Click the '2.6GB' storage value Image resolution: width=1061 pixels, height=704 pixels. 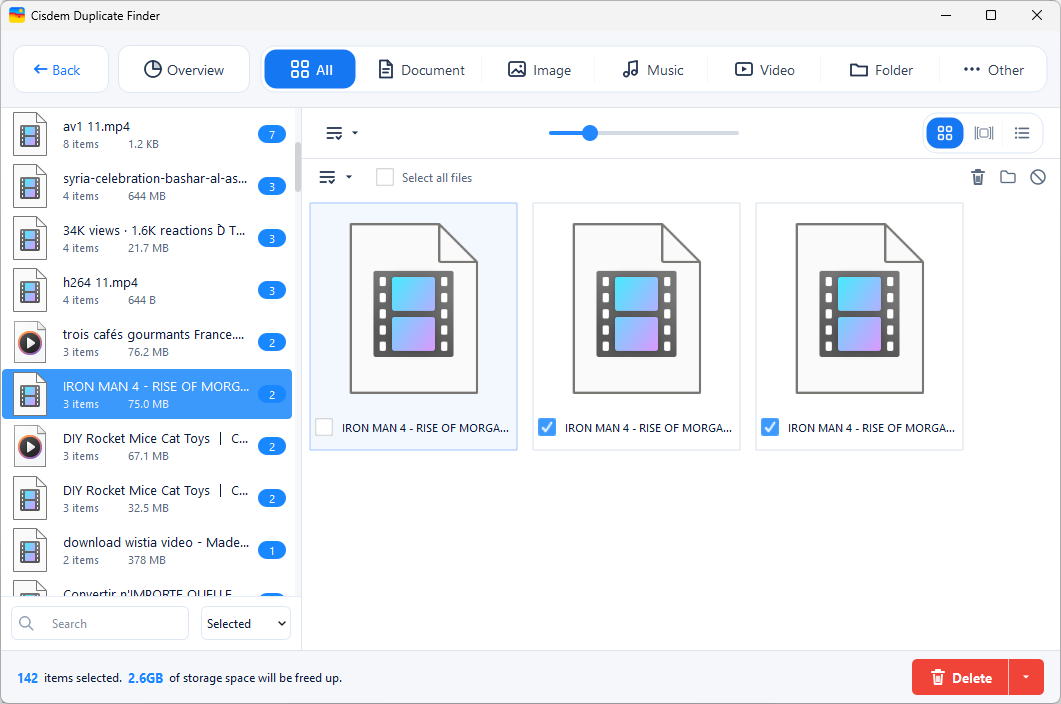coord(145,678)
